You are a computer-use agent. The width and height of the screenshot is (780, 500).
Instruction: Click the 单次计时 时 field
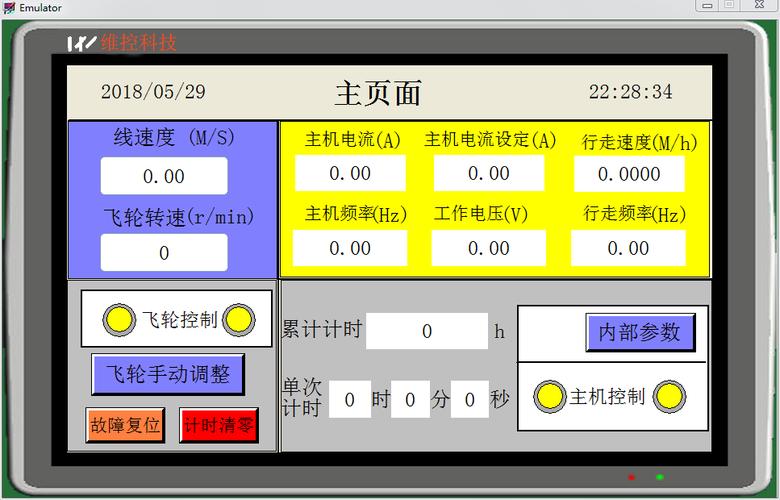(350, 399)
